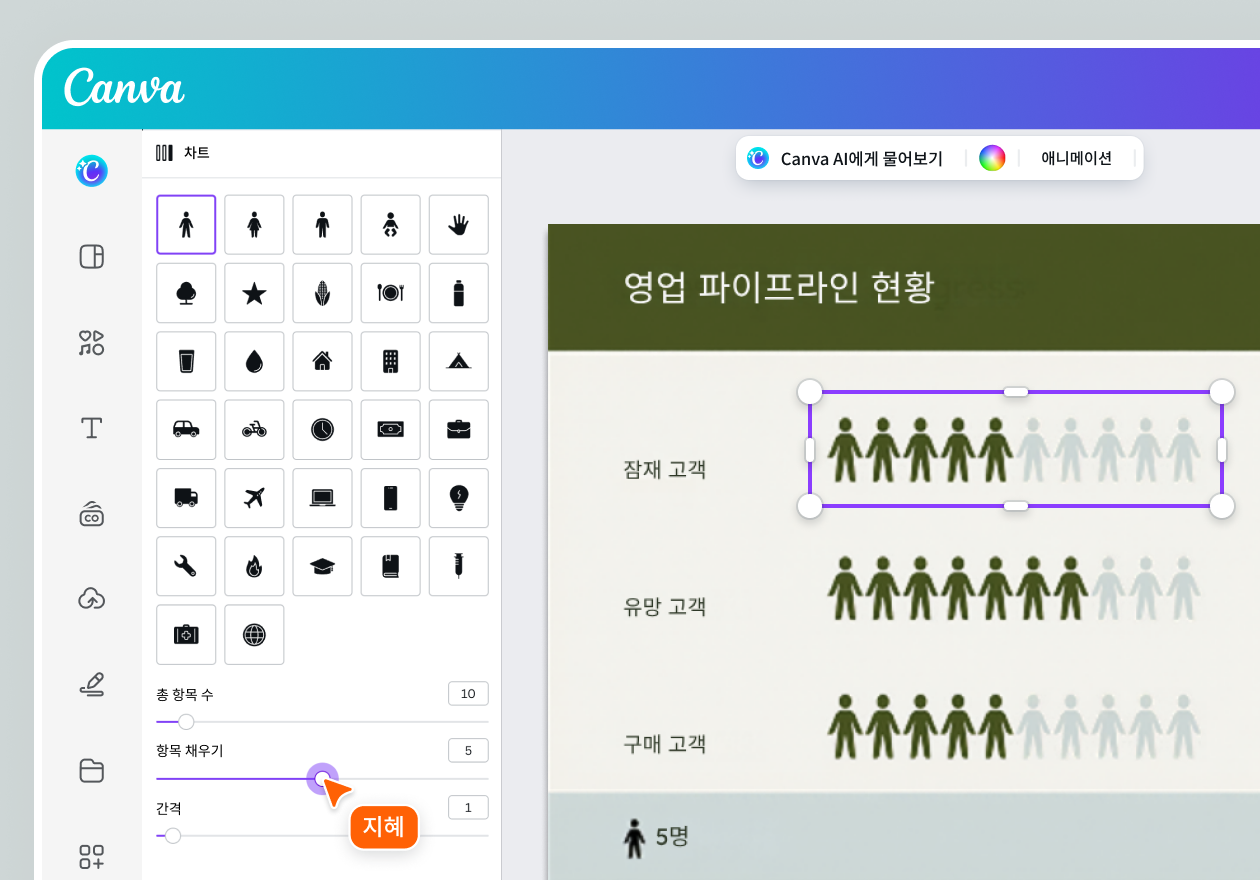Click top-left resize handle of selected chart
1260x880 pixels.
coord(809,392)
